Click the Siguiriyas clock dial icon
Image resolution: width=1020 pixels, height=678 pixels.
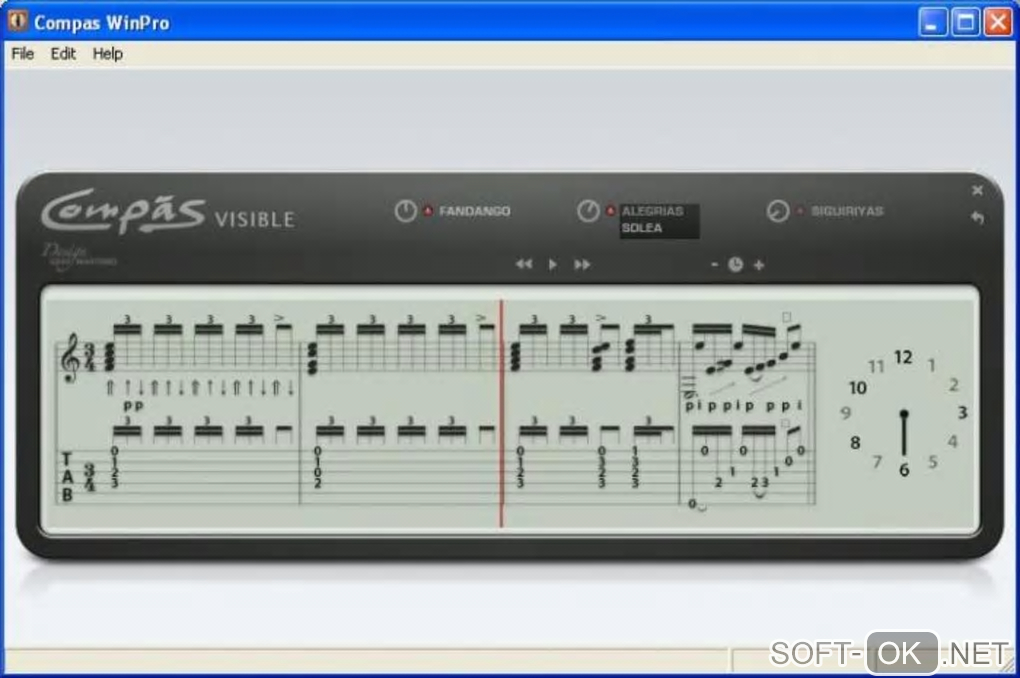(x=777, y=211)
